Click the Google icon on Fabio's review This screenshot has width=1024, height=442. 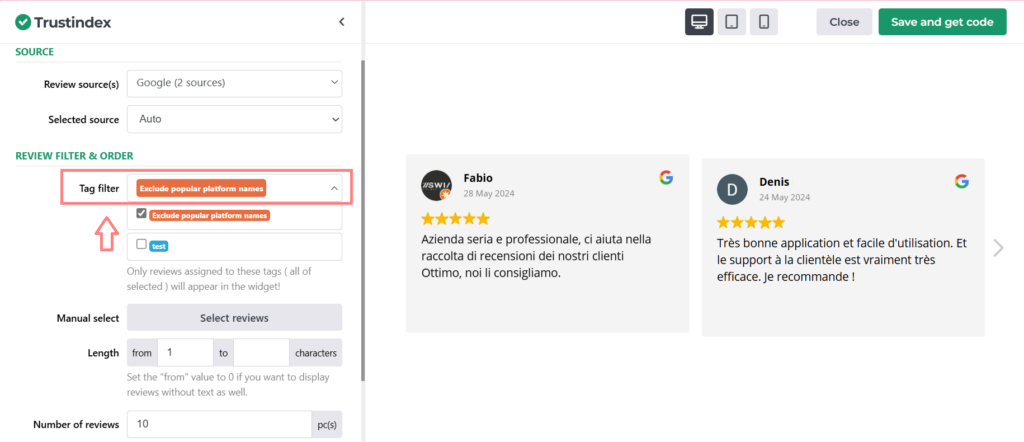[x=666, y=177]
